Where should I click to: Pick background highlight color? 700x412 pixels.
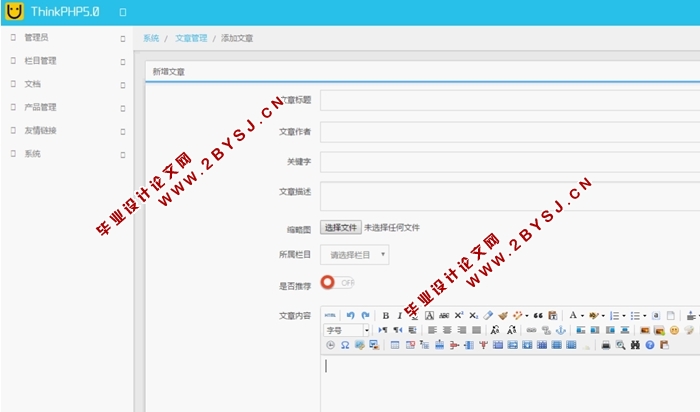coord(594,316)
